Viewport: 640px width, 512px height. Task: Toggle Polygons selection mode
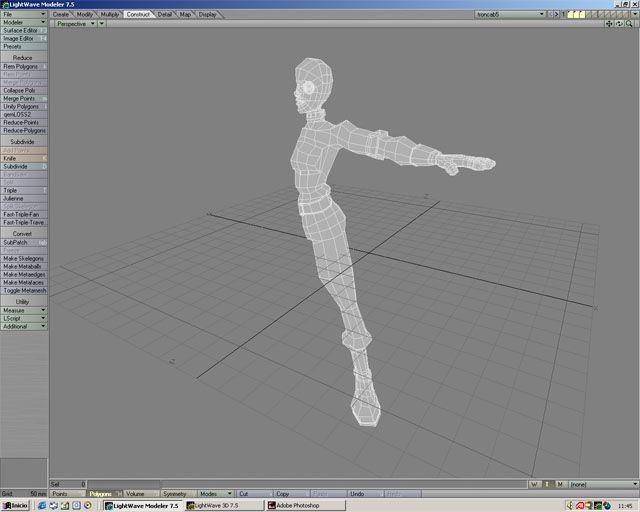click(x=104, y=494)
